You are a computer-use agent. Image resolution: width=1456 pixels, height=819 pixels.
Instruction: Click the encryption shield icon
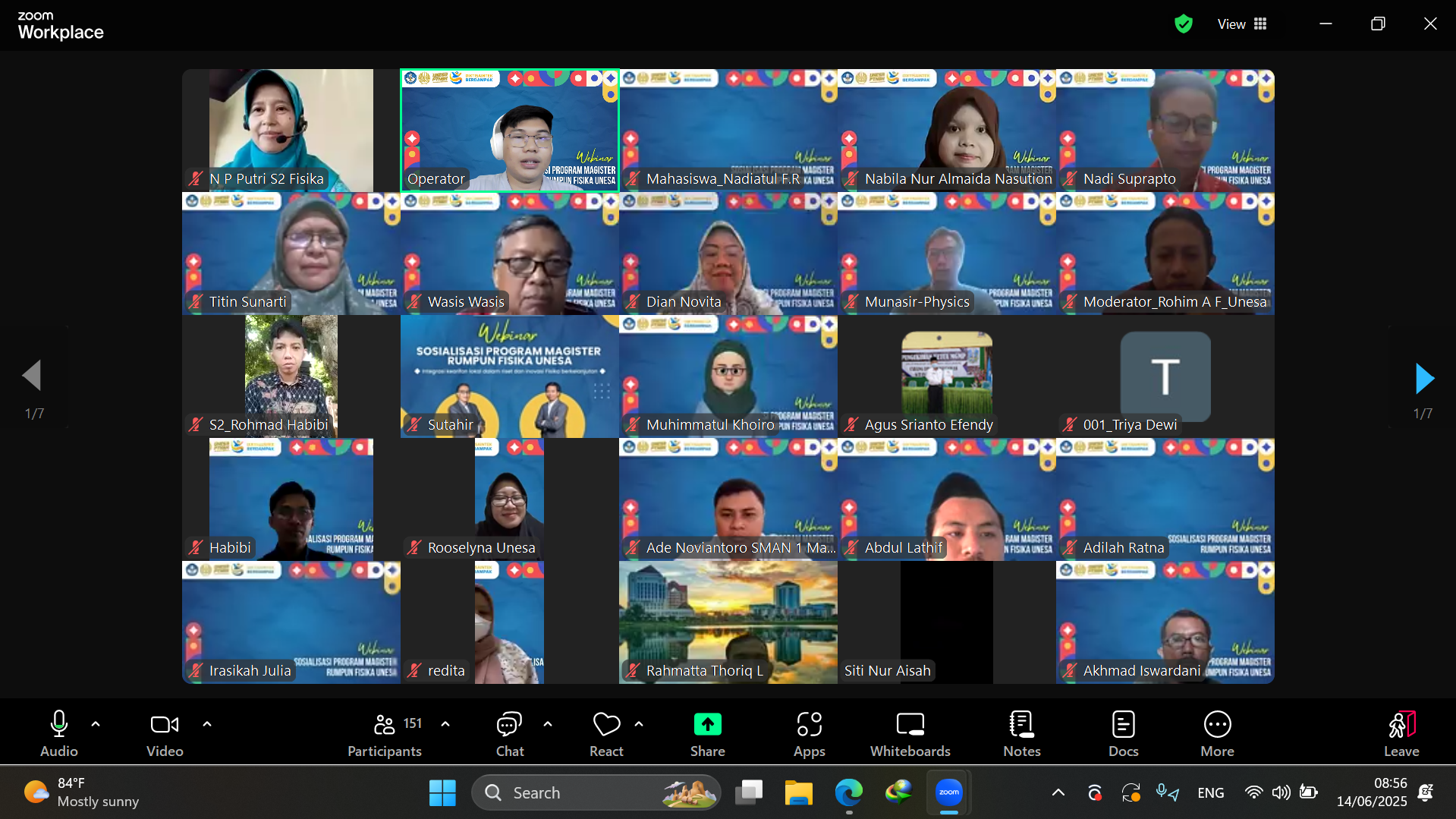[x=1183, y=24]
